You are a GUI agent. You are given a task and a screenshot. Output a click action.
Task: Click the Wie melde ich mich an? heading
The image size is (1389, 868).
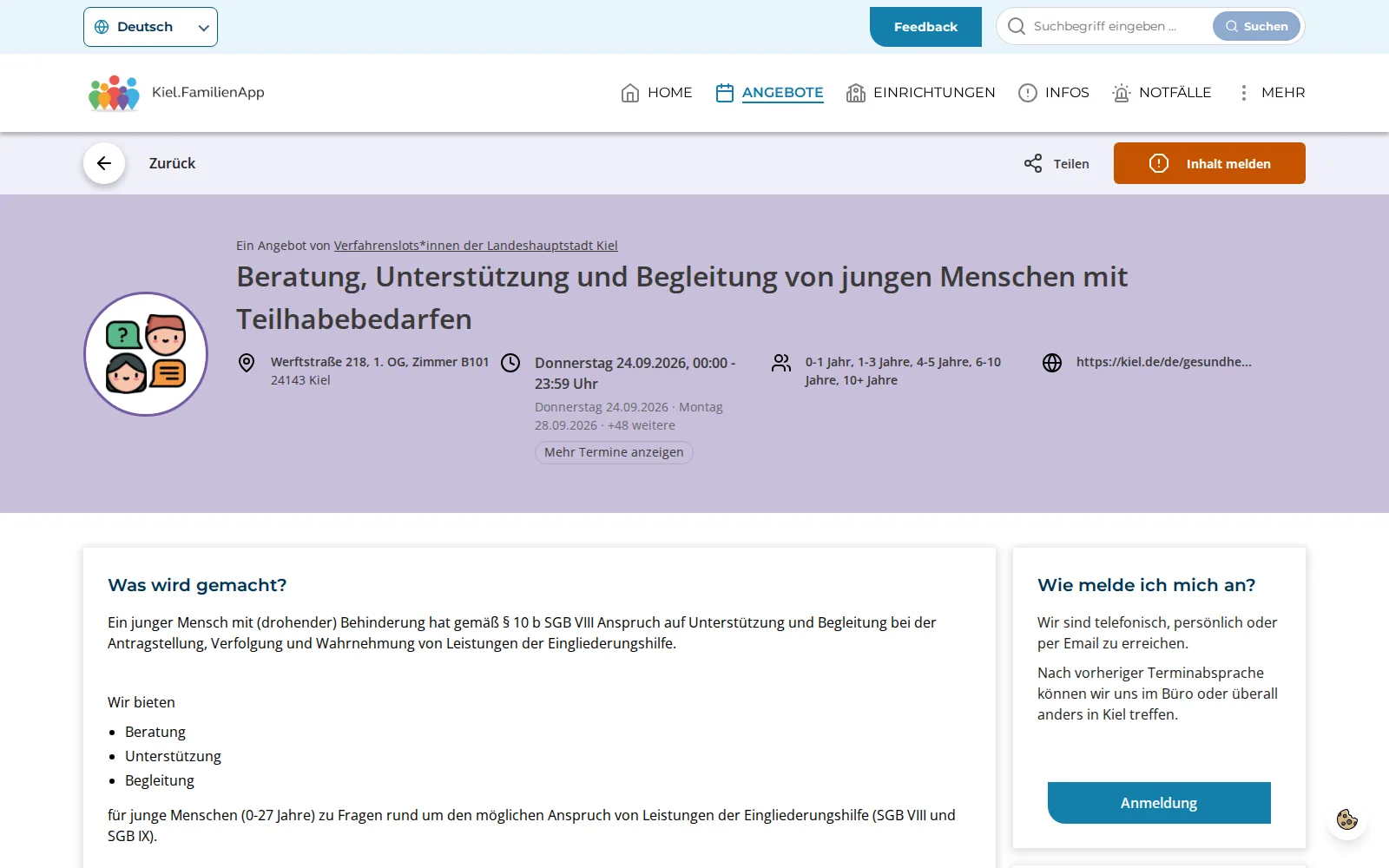click(1146, 585)
